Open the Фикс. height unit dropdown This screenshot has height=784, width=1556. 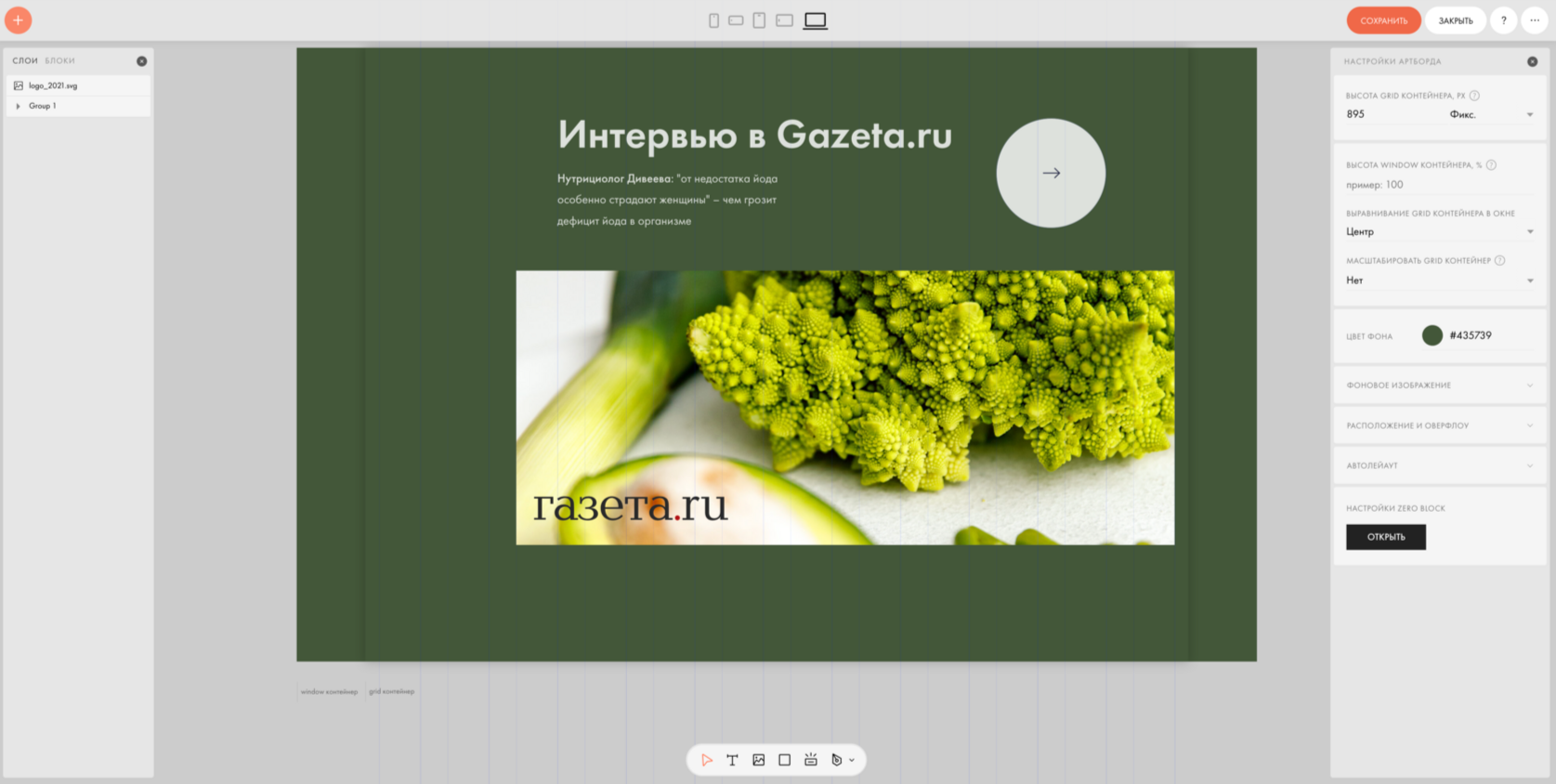pyautogui.click(x=1491, y=114)
